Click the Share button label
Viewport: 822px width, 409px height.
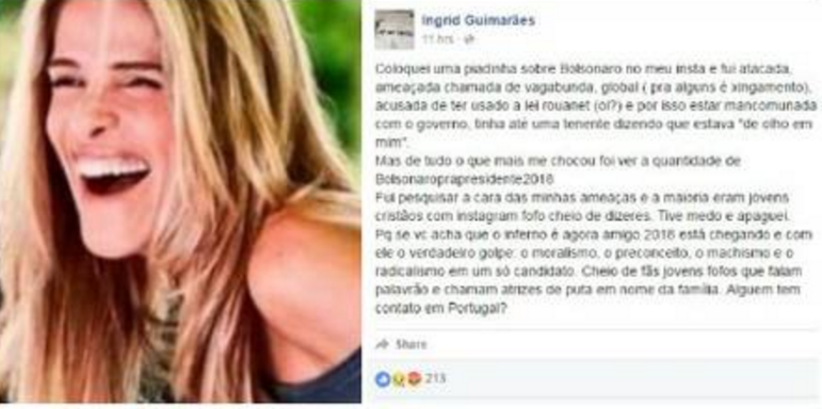(x=410, y=345)
